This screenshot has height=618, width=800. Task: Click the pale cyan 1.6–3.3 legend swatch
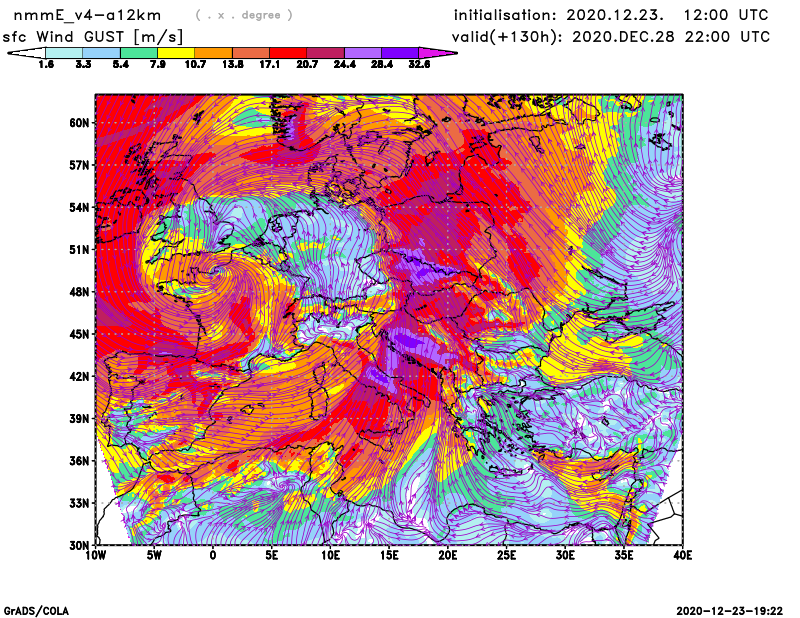point(64,53)
